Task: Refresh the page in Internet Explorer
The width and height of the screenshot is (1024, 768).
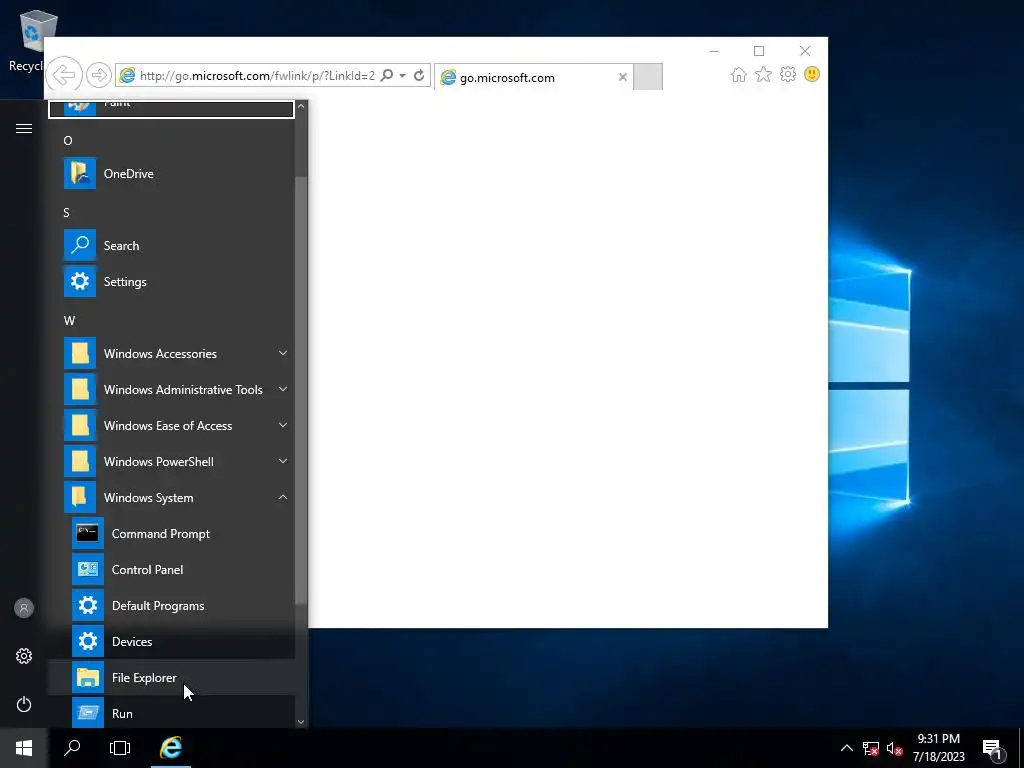Action: (419, 75)
